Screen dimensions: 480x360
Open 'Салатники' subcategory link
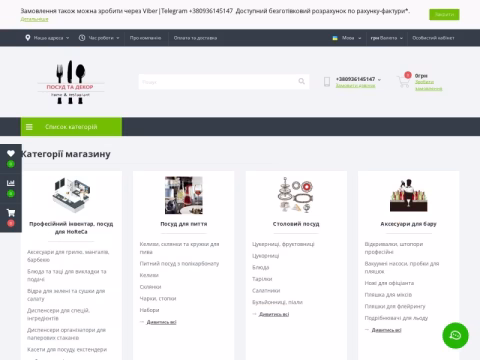pos(266,291)
